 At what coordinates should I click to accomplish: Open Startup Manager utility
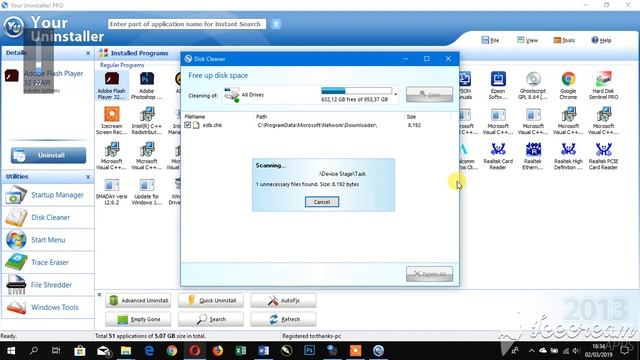click(x=48, y=195)
